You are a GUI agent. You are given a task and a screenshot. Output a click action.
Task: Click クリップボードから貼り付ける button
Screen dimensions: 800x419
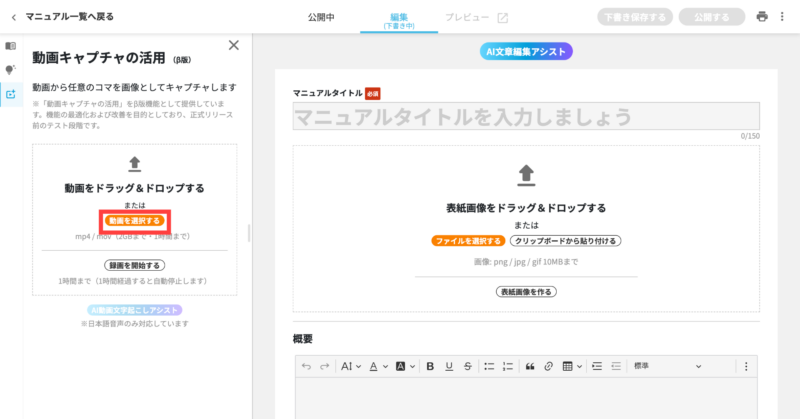pyautogui.click(x=565, y=241)
